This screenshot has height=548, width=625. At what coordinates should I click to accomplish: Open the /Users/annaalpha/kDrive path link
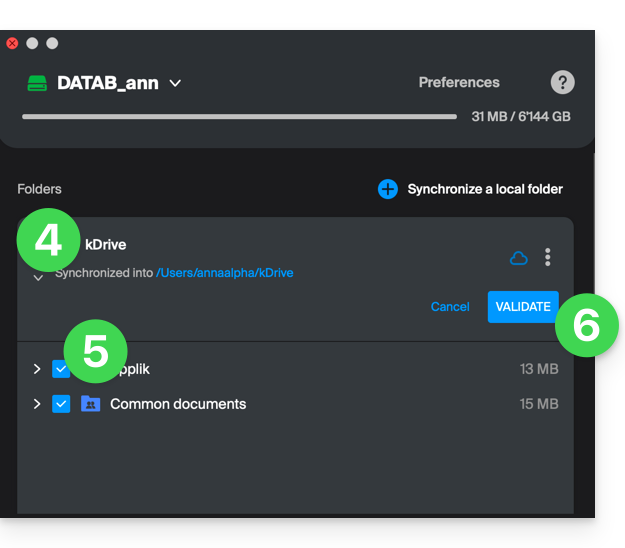point(224,272)
